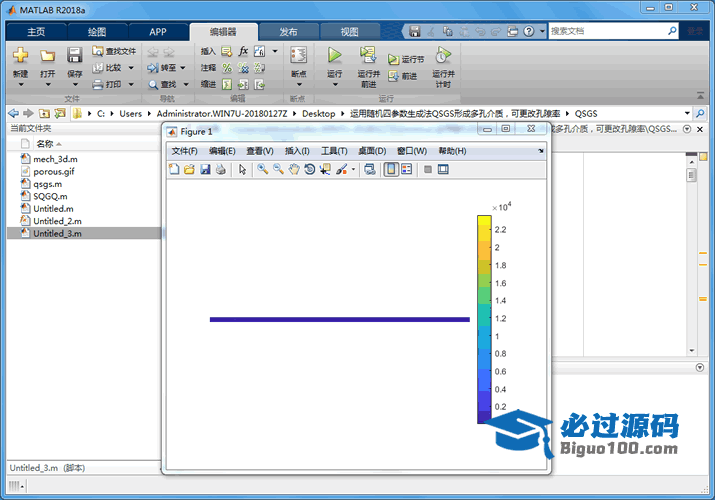715x500 pixels.
Task: Click the green Run (运行) button
Action: click(x=335, y=57)
